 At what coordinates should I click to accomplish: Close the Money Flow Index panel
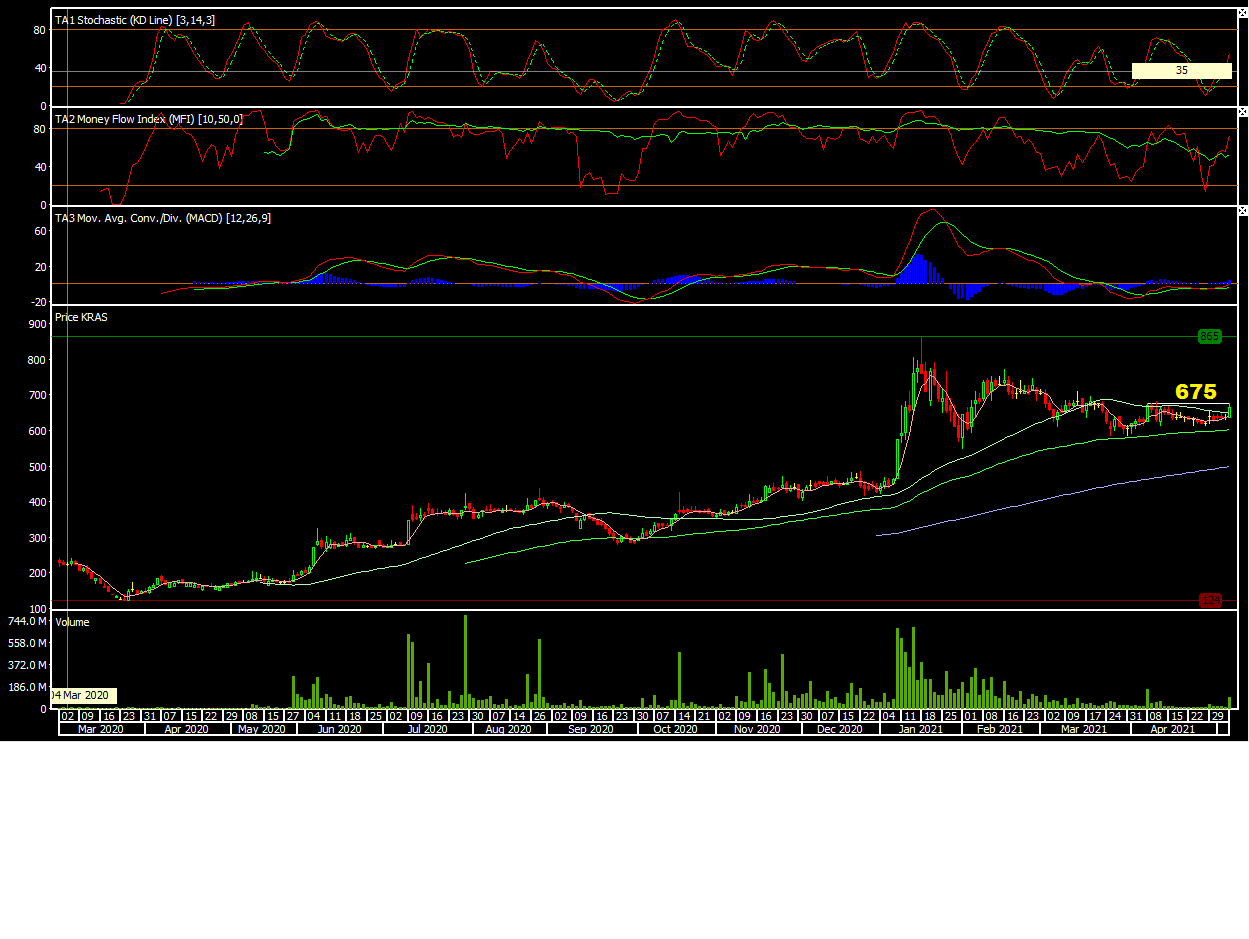1243,112
